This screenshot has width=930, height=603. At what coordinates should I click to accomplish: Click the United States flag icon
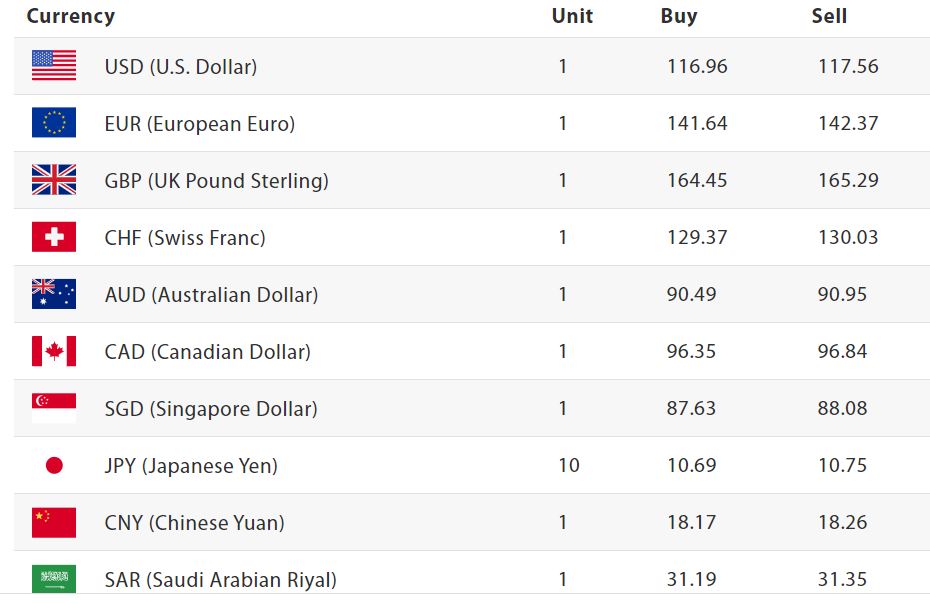54,66
